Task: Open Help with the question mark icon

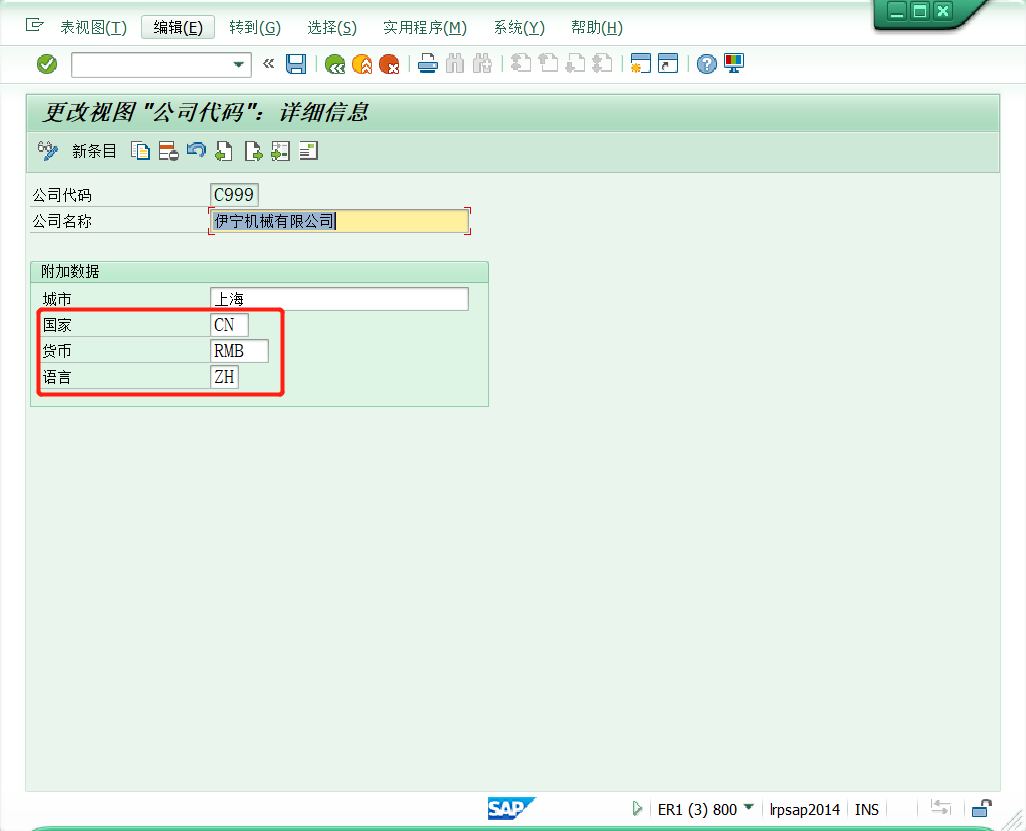Action: point(705,63)
